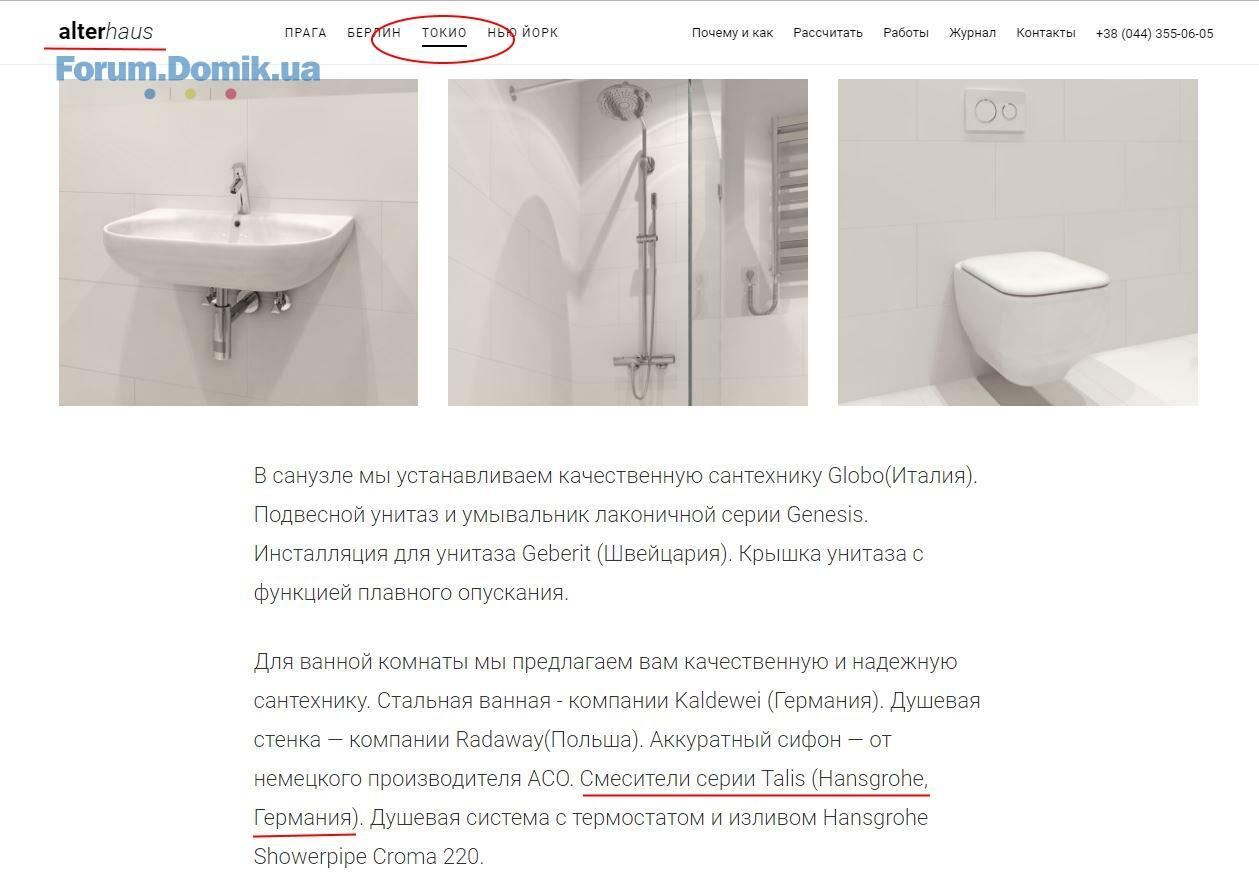Select the yellow dot under the logo
The image size is (1259, 893).
click(191, 94)
